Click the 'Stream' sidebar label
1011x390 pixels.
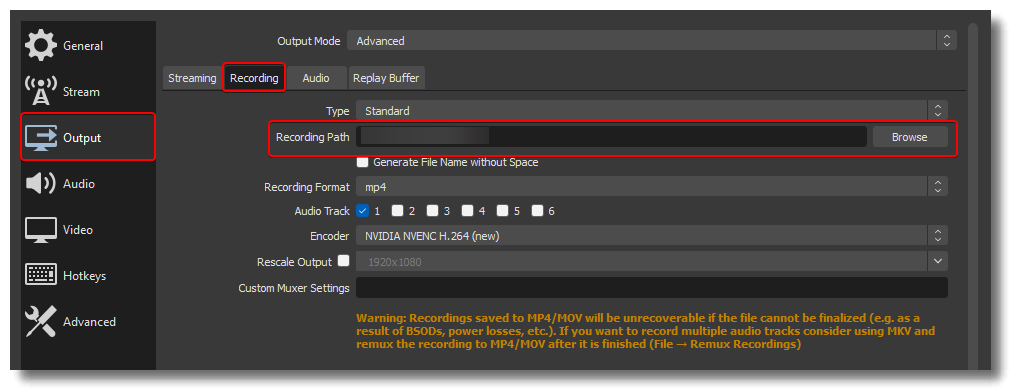coord(81,92)
